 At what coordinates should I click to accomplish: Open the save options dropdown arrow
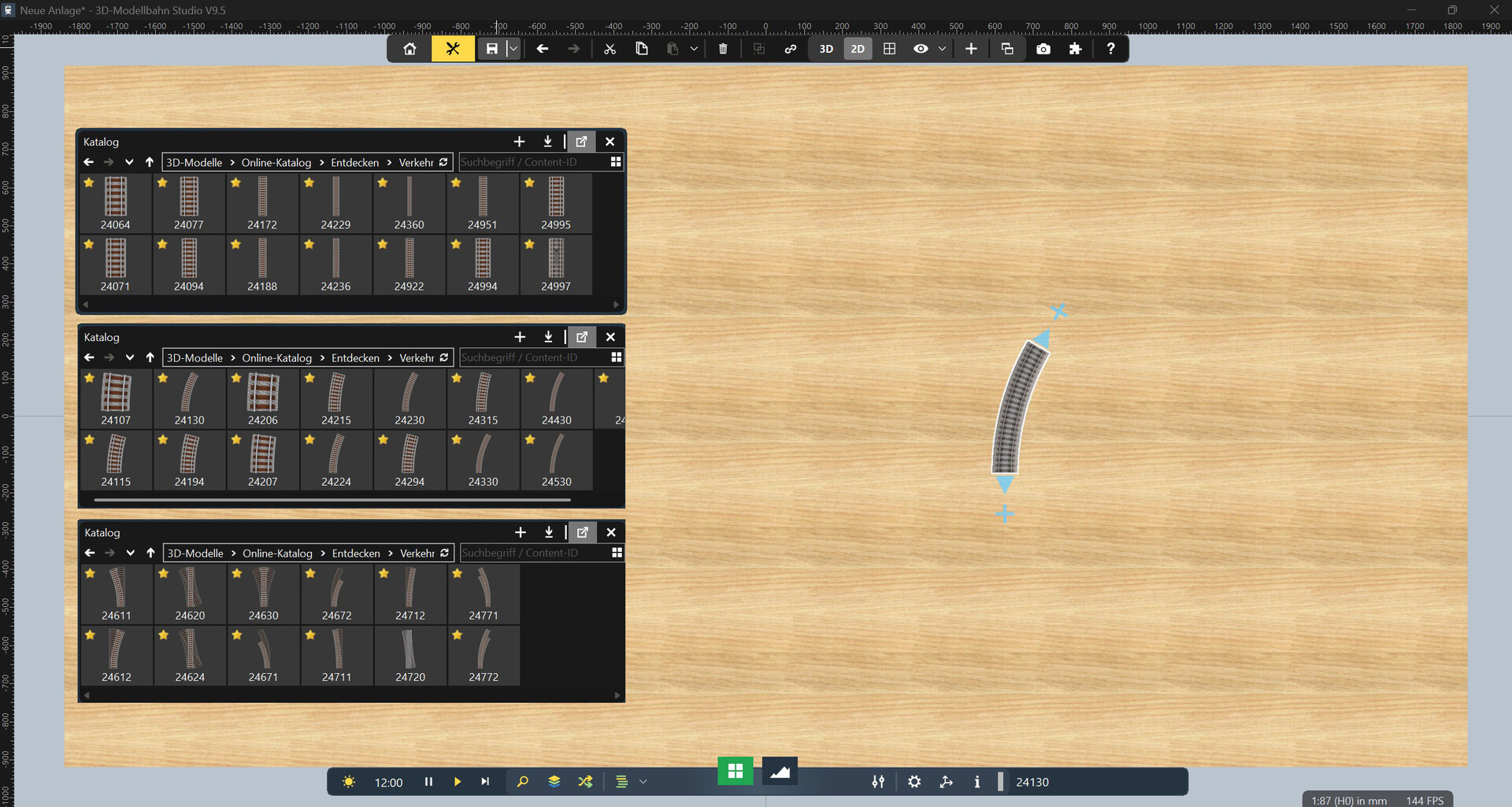[513, 49]
